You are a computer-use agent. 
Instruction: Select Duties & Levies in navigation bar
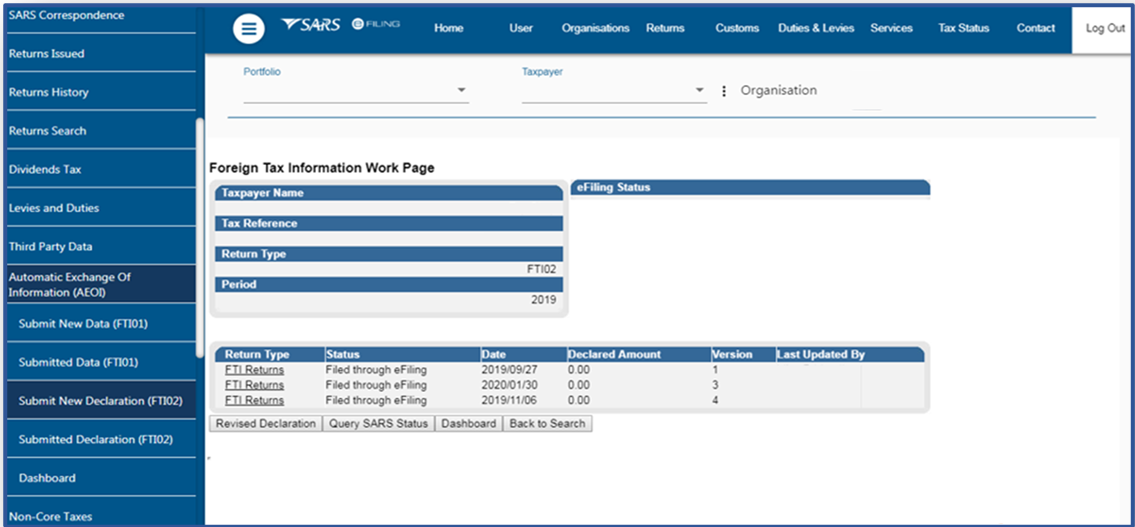(816, 28)
